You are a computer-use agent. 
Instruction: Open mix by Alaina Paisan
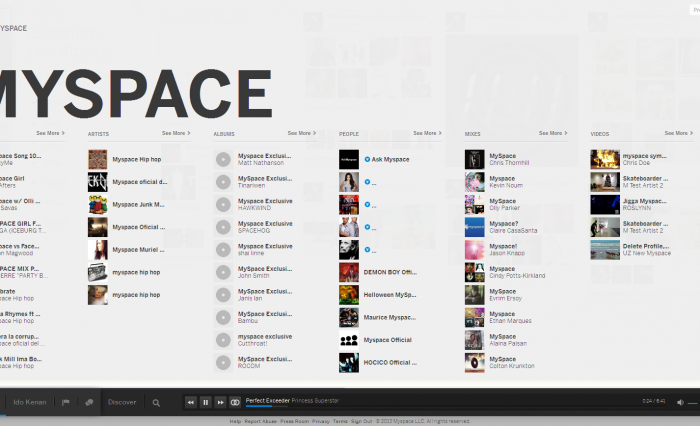475,340
